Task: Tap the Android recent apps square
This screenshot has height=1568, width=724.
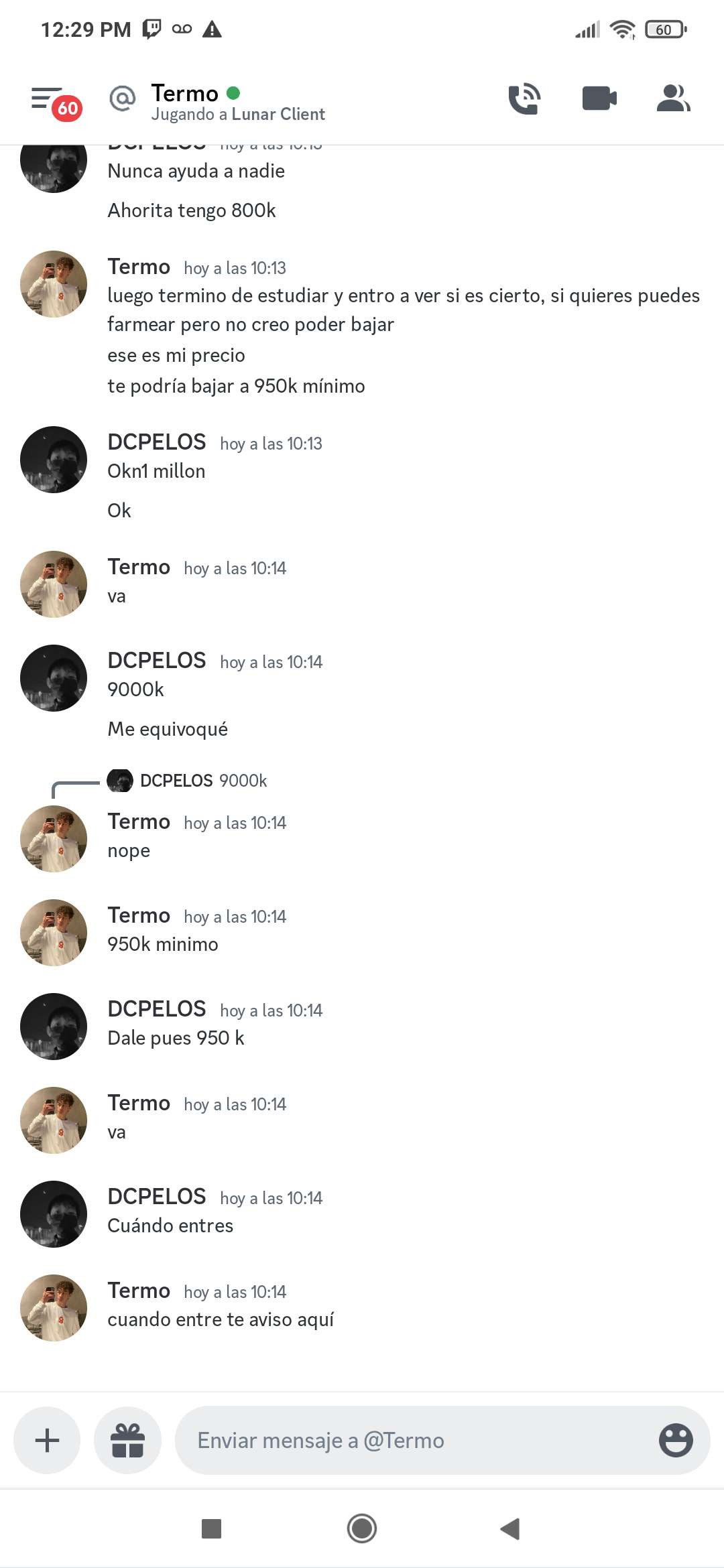Action: click(x=211, y=1528)
